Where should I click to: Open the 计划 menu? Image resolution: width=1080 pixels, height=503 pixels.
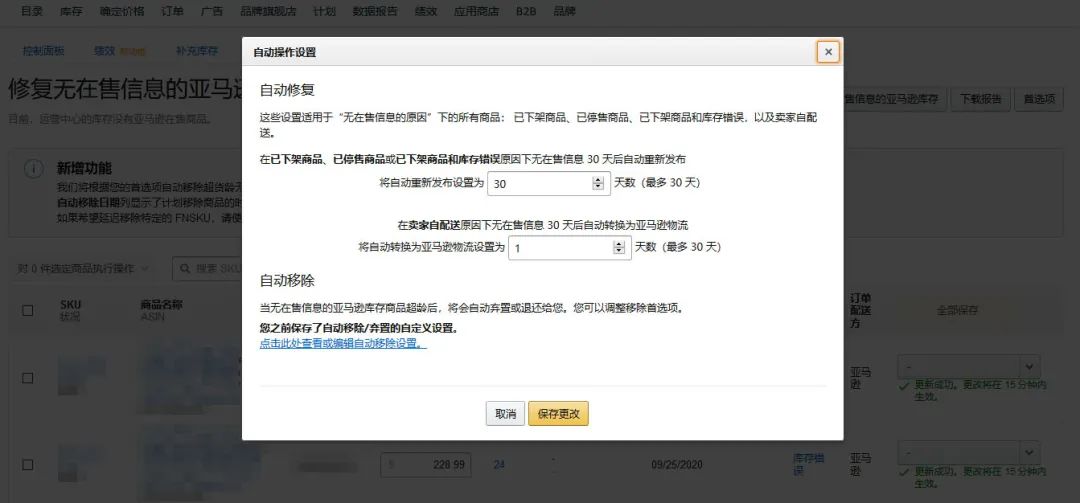click(324, 11)
